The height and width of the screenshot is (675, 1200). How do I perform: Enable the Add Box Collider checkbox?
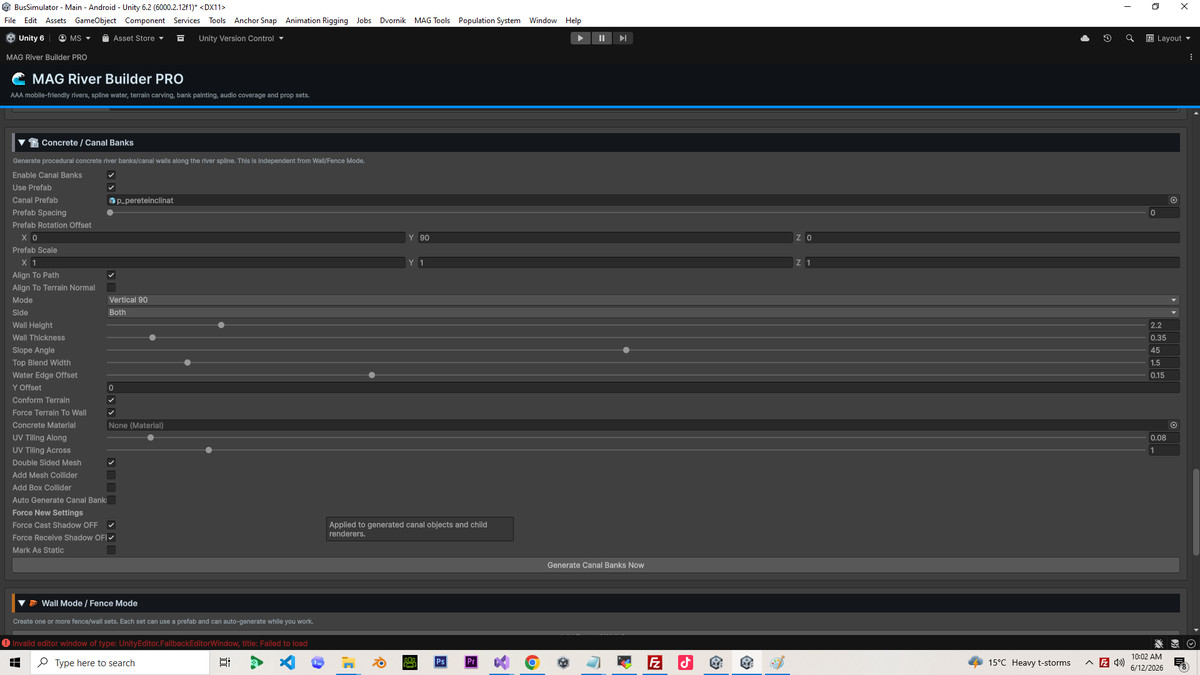point(111,488)
